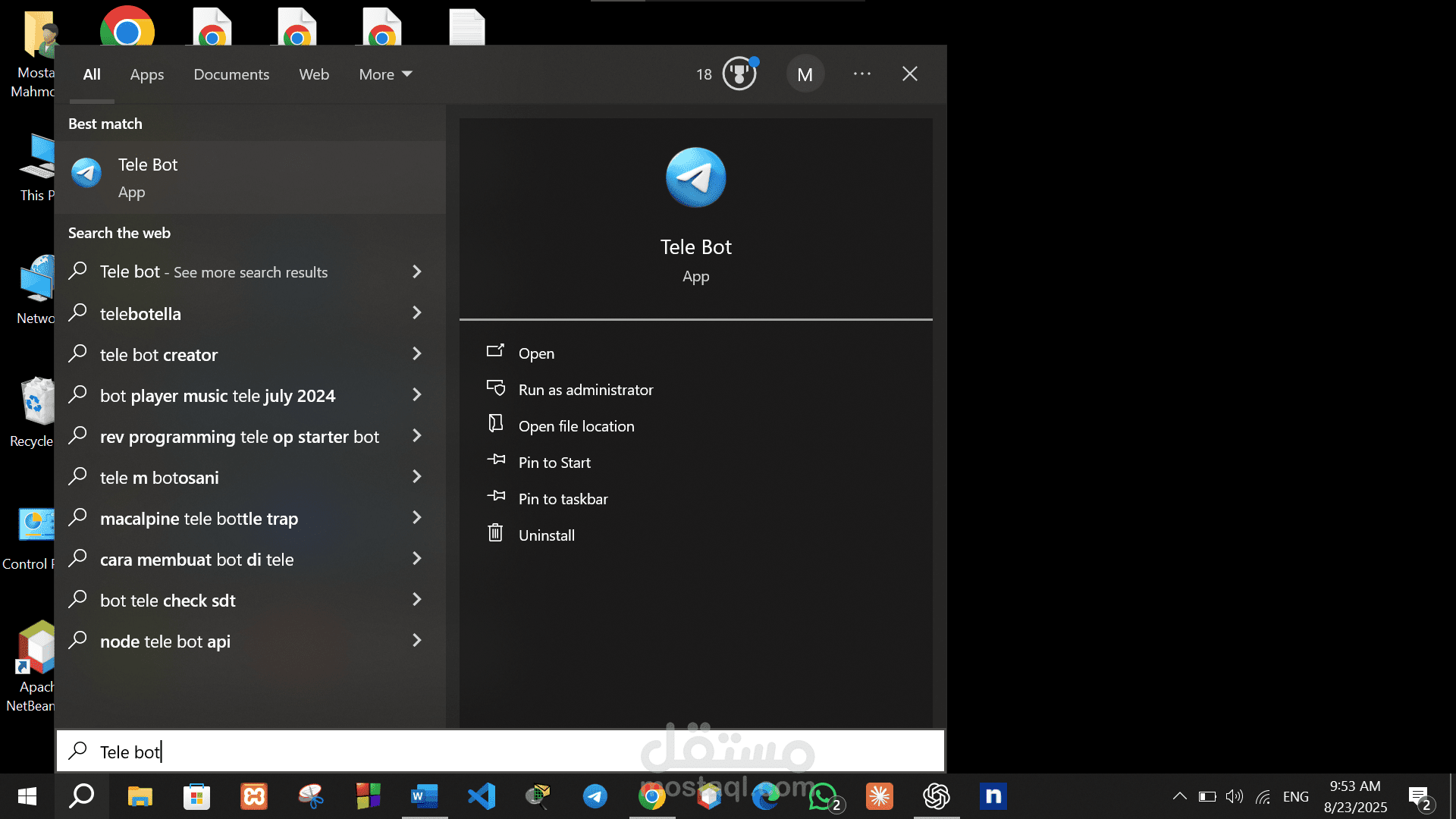Choose Pin to taskbar option

pos(563,499)
